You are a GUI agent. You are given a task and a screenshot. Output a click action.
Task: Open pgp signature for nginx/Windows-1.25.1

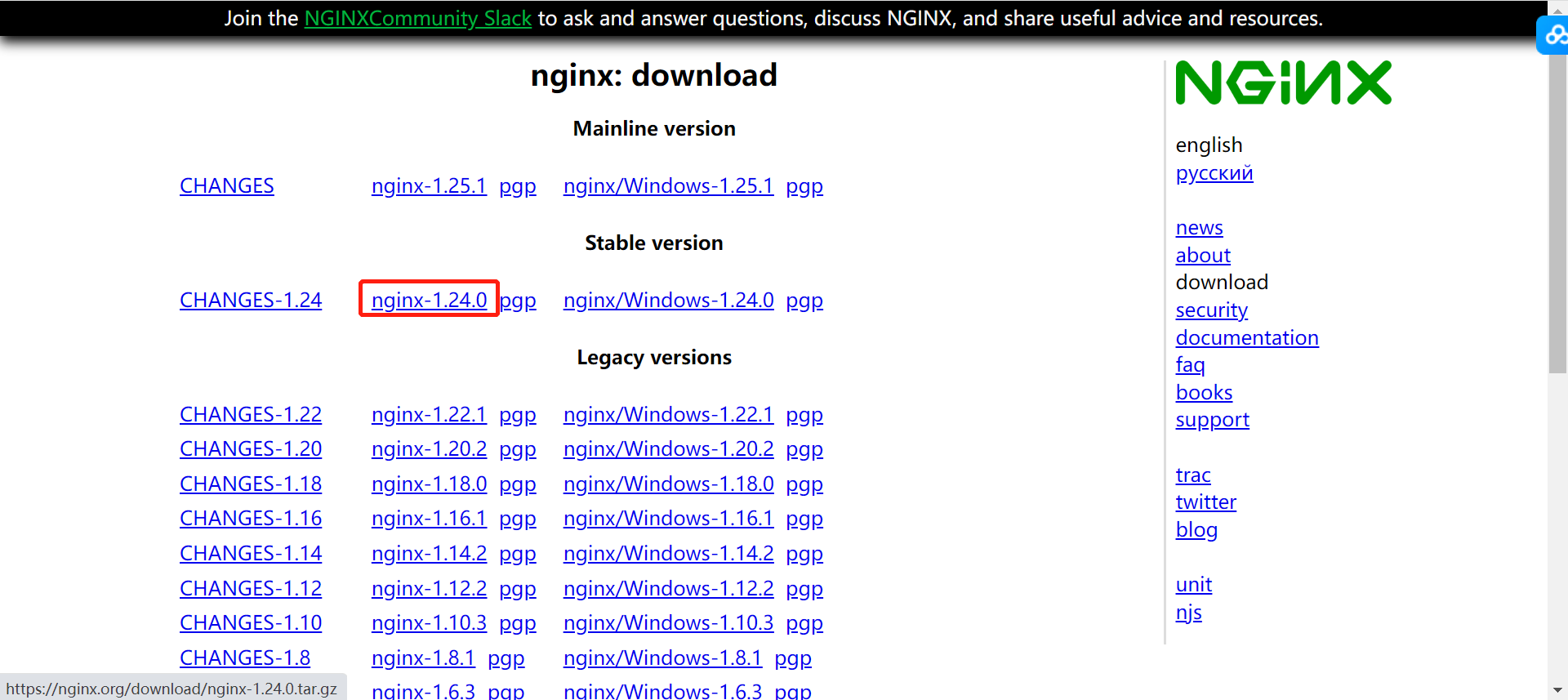(x=804, y=186)
